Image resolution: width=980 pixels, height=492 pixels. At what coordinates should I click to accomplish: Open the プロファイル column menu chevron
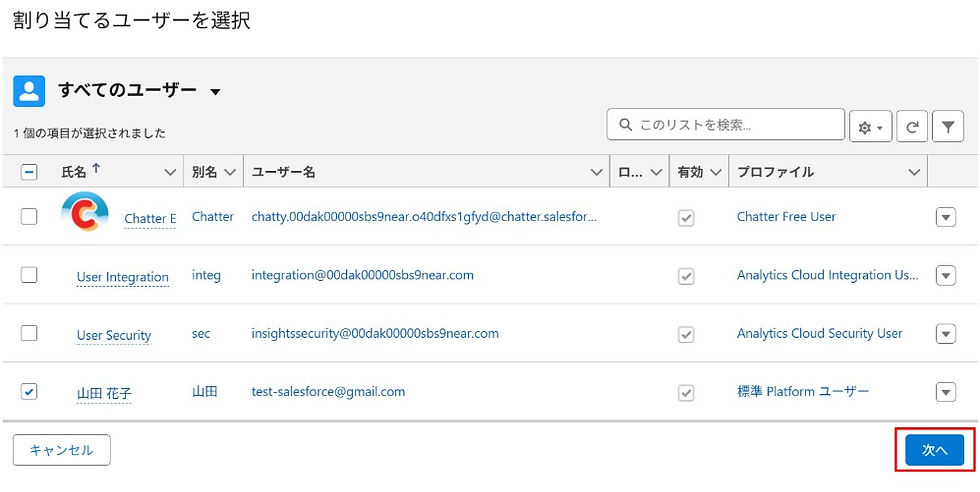click(914, 173)
